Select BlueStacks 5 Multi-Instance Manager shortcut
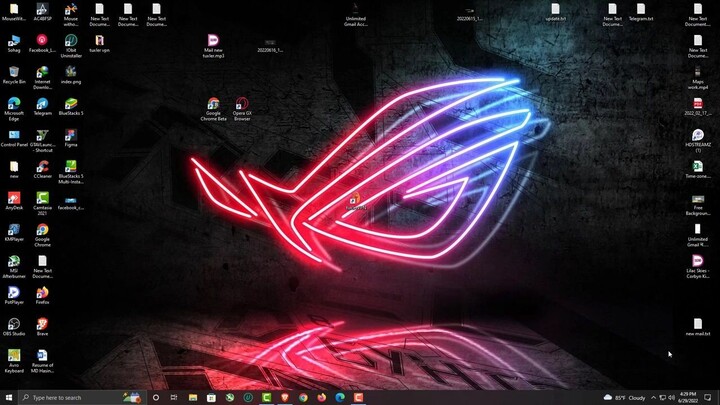The image size is (720, 405). 71,172
